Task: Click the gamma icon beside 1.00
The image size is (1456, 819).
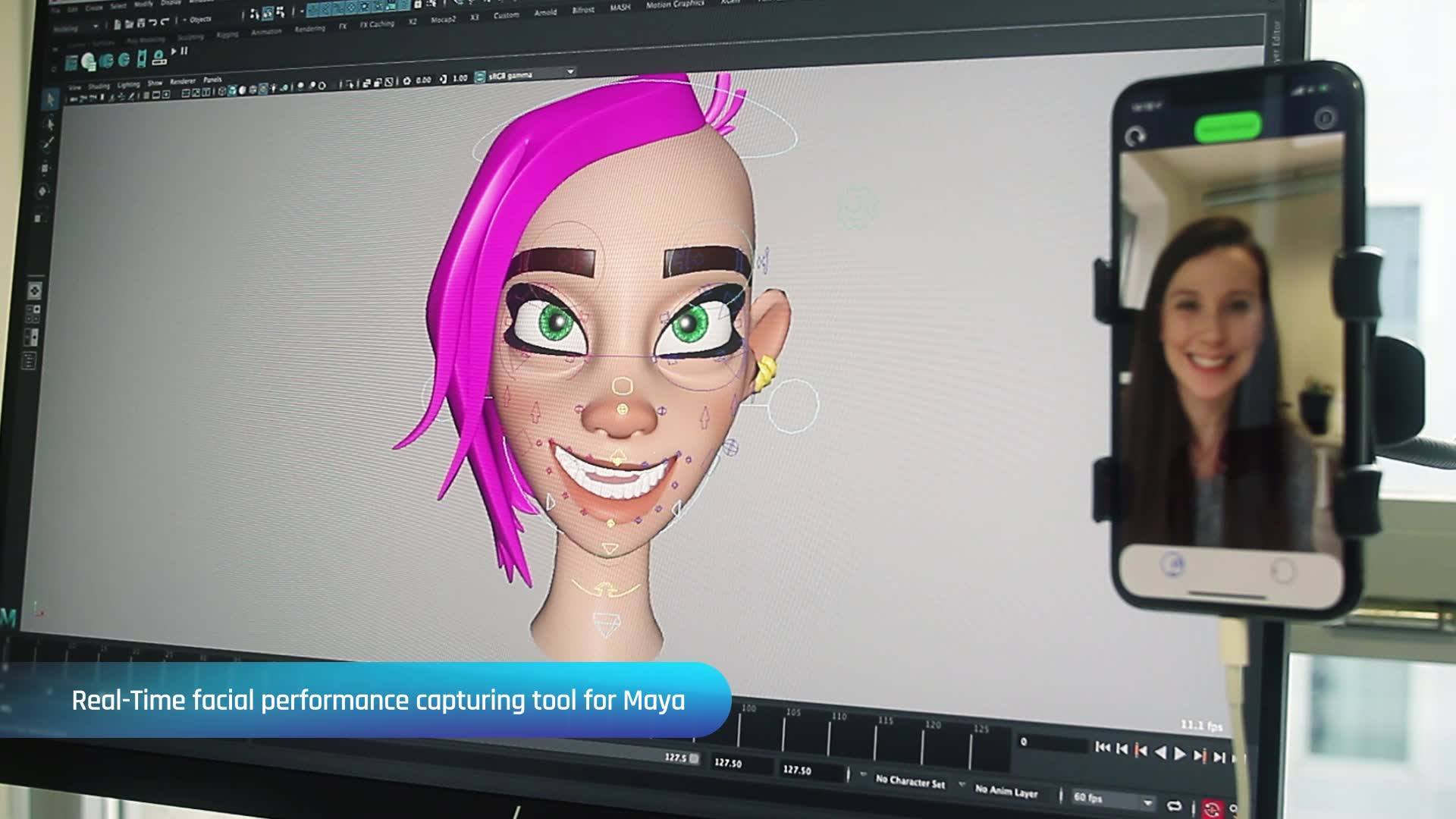Action: (x=443, y=79)
